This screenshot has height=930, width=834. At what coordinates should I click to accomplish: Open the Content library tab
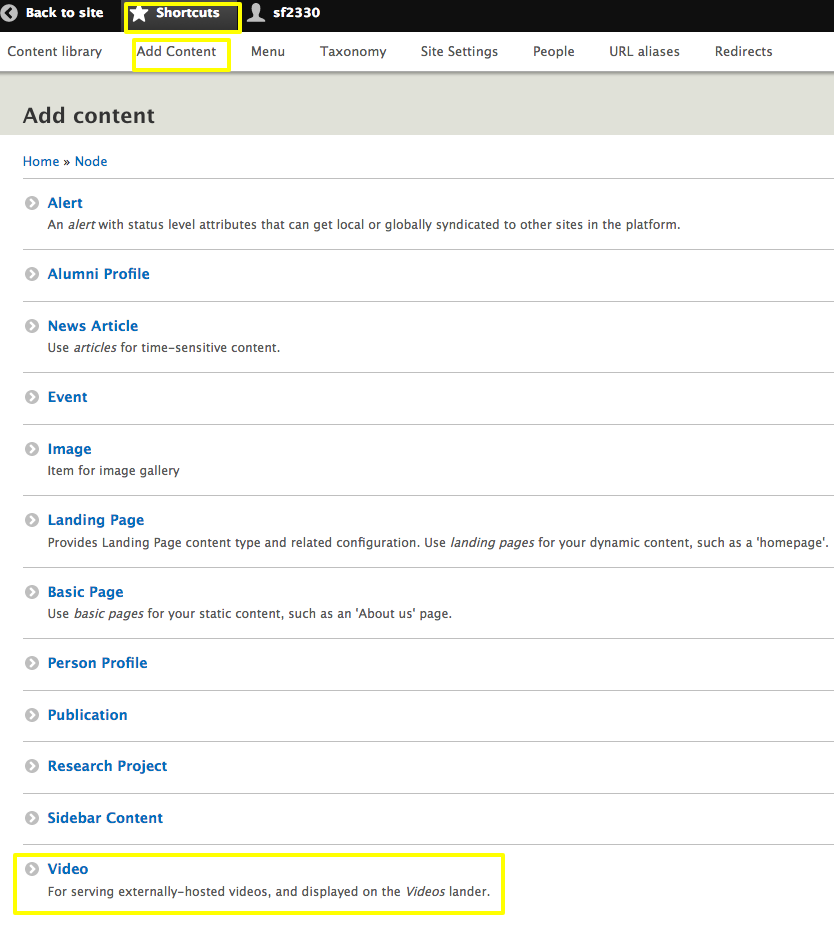(x=55, y=52)
